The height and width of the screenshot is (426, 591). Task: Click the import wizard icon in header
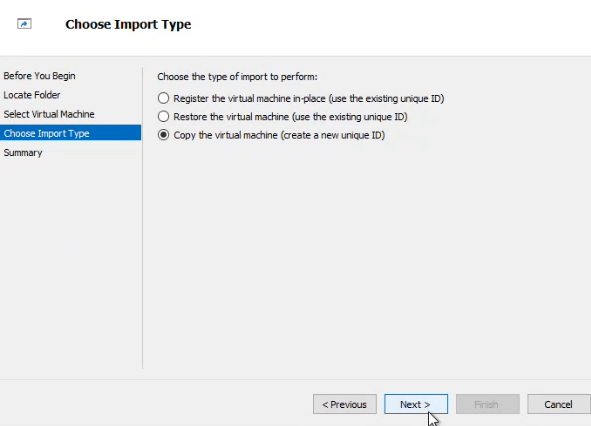(x=24, y=24)
